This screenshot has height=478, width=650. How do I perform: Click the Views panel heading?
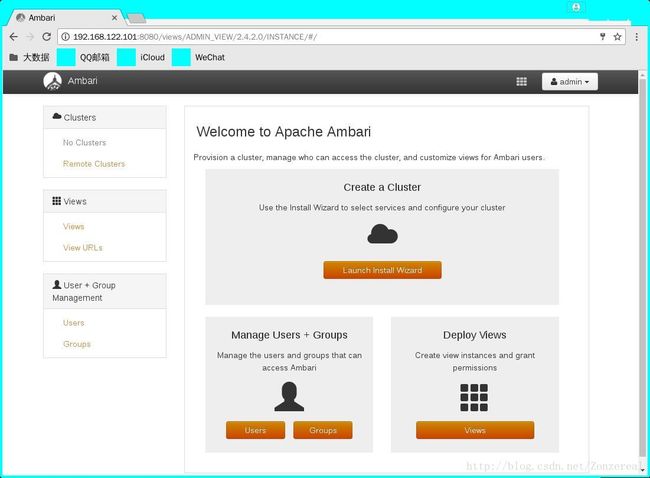tap(105, 201)
